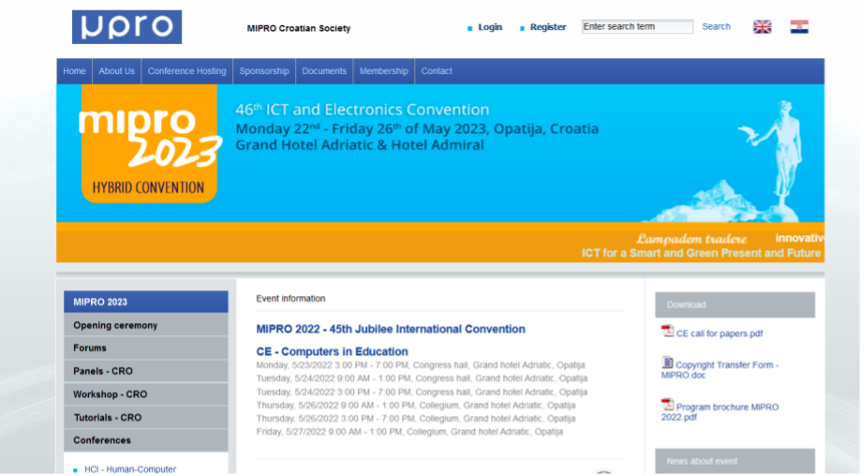Click the MIPRO logo in header

(126, 27)
